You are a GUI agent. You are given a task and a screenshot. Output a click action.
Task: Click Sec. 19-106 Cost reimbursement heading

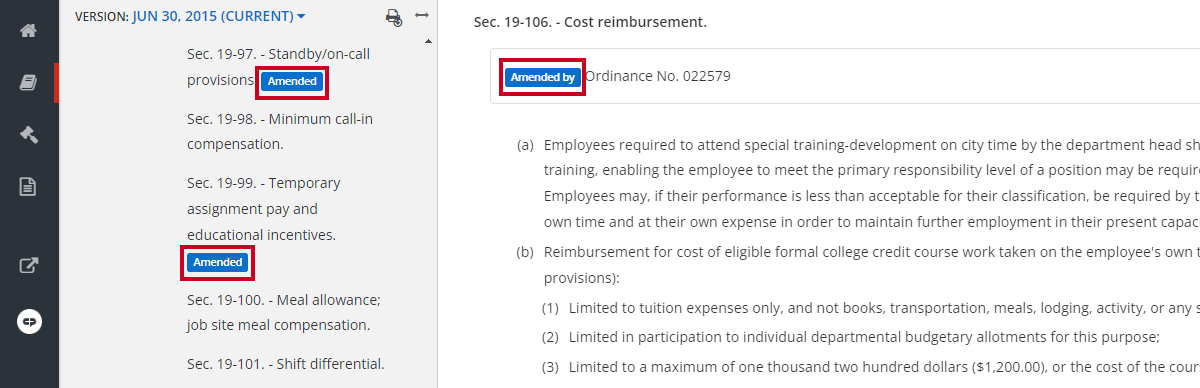point(590,21)
